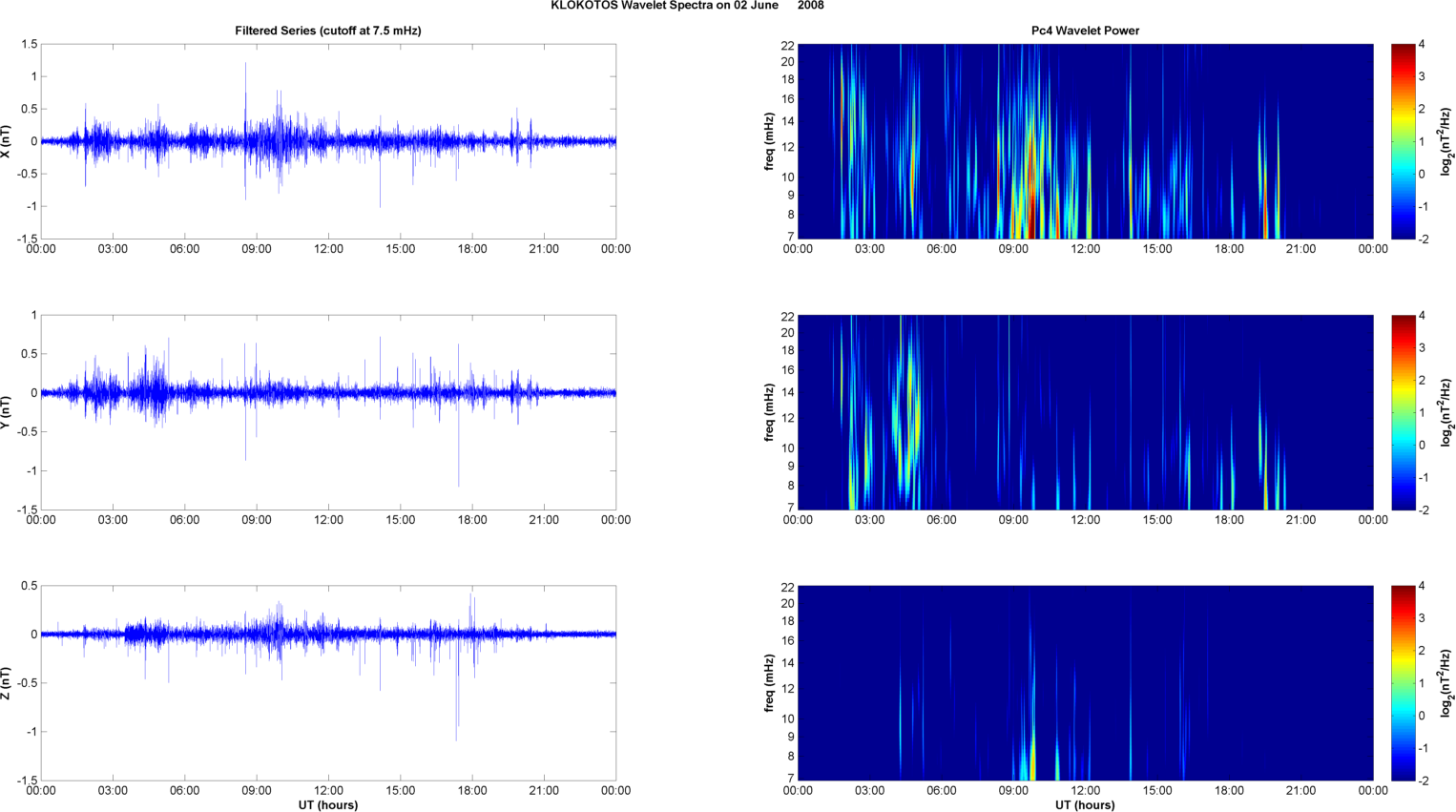Click "09:00" tick under X time series
The height and width of the screenshot is (812, 1456).
coord(257,249)
